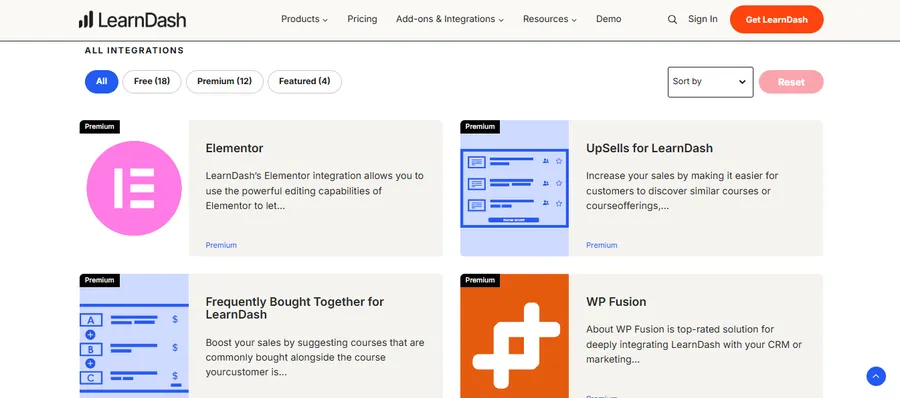Open the search magnifier icon

click(x=672, y=20)
